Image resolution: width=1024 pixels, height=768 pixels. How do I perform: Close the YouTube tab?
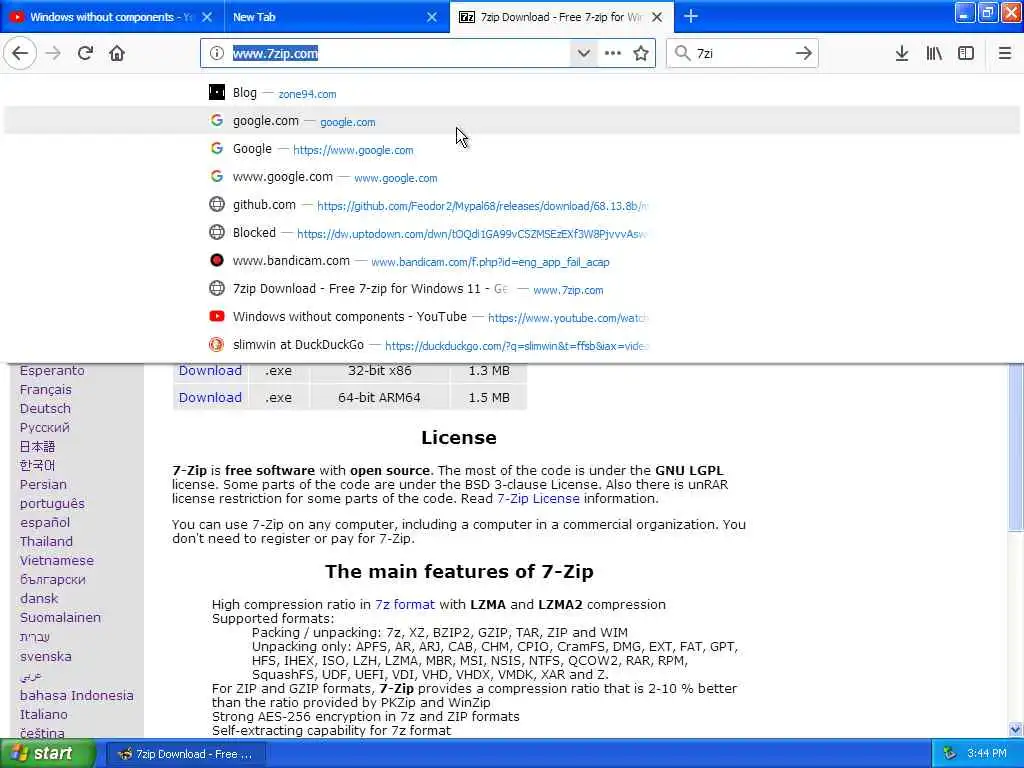207,17
